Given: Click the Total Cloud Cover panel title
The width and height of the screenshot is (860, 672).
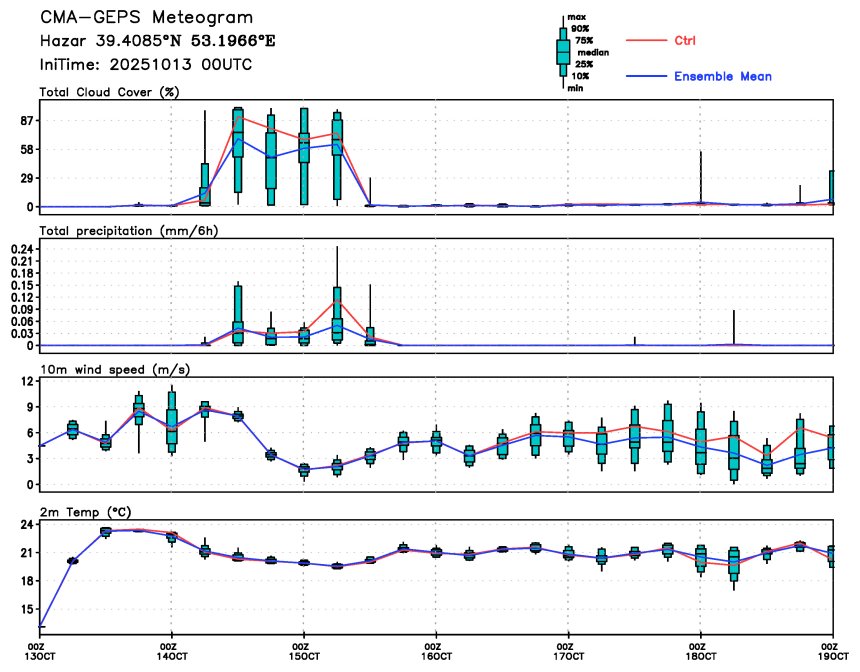Looking at the screenshot, I should coord(110,92).
